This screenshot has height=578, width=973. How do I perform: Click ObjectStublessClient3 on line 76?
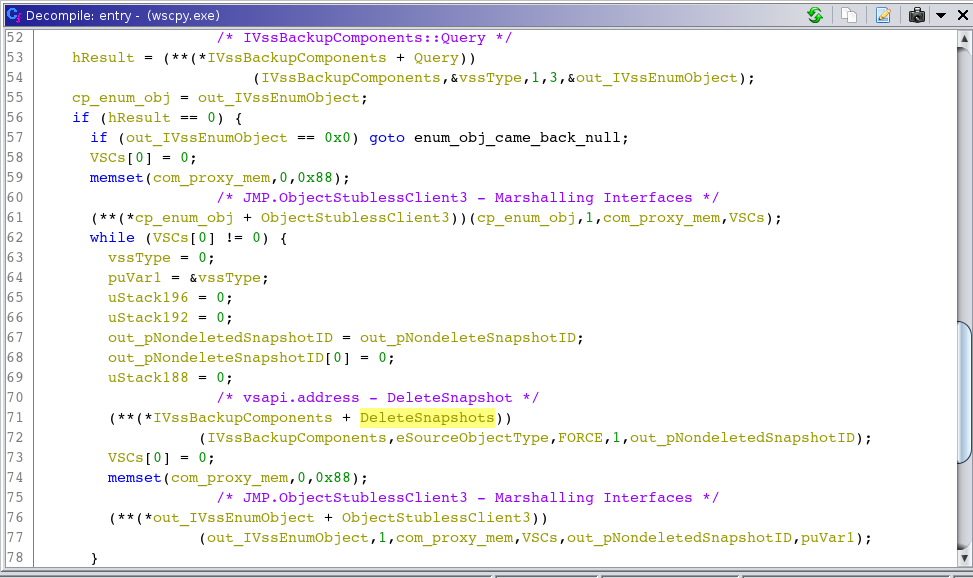[x=436, y=518]
